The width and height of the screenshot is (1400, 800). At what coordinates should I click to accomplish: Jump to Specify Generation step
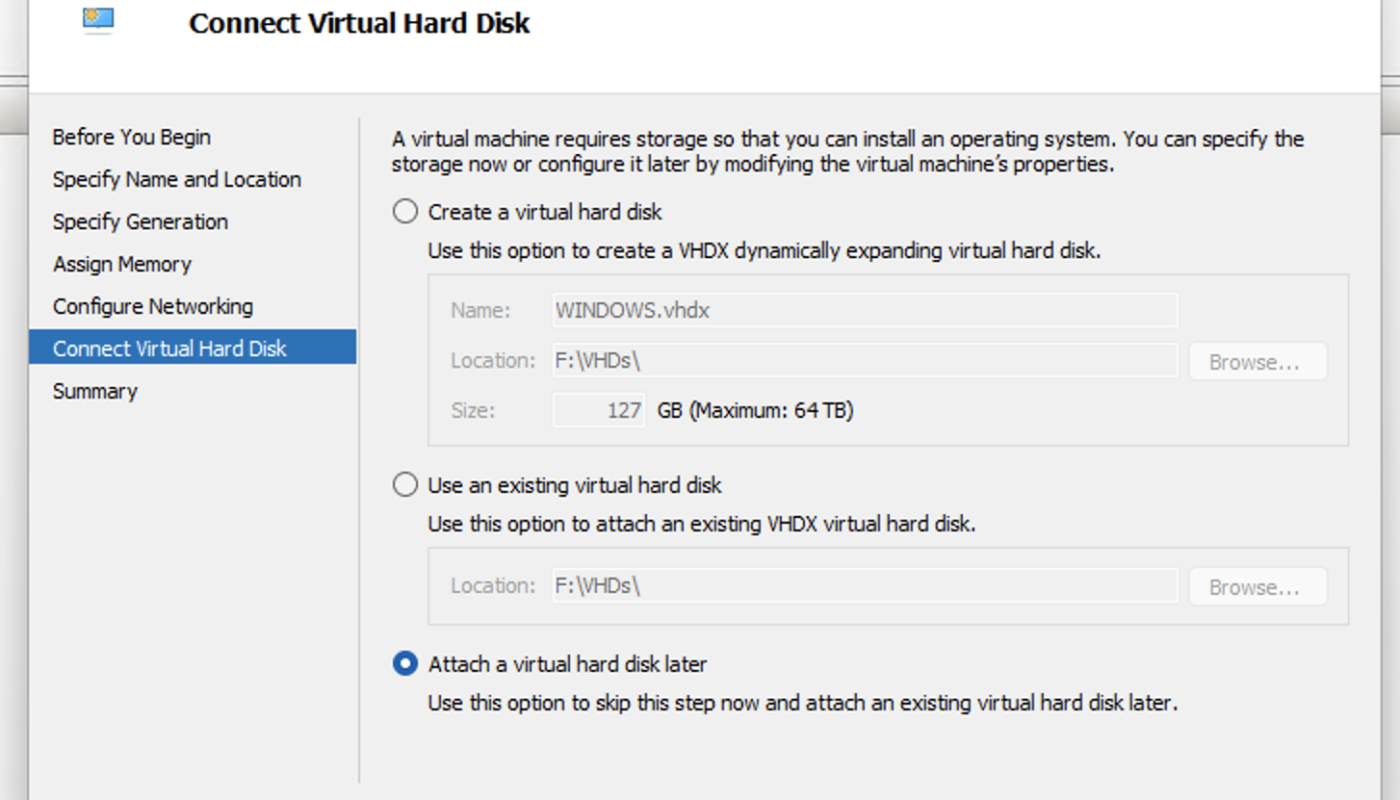click(x=140, y=222)
